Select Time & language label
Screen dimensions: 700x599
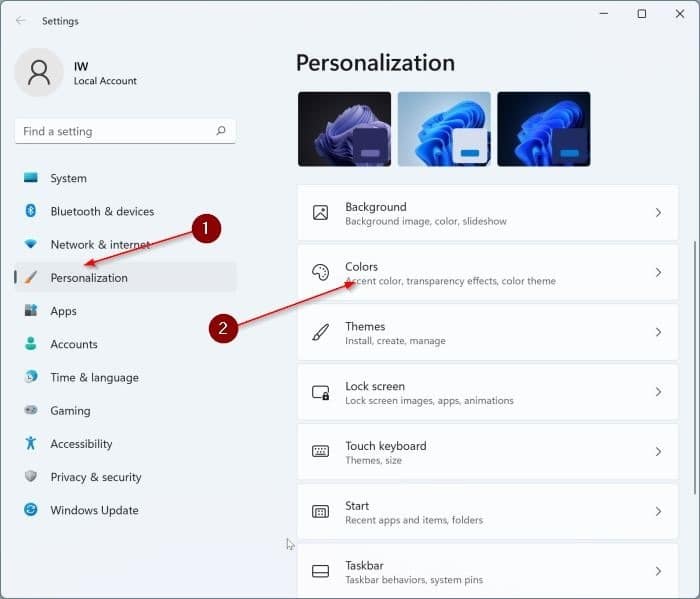tap(94, 378)
